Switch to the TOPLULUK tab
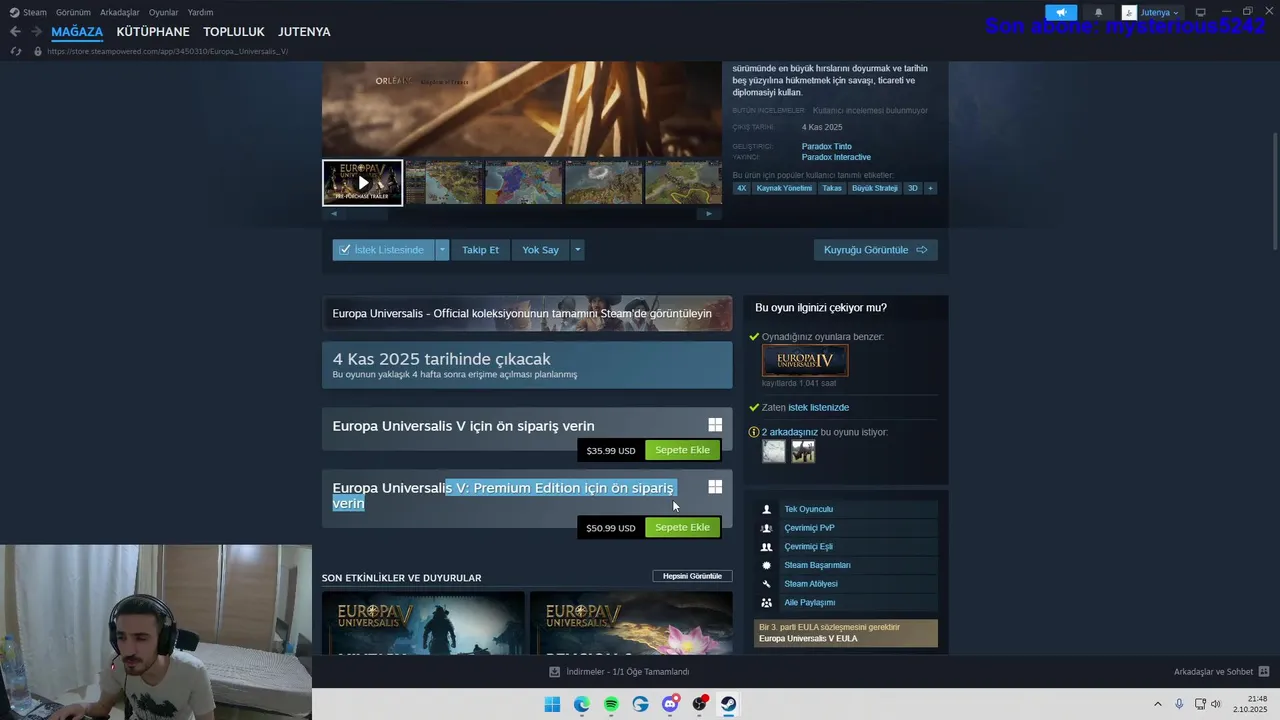This screenshot has width=1280, height=720. click(234, 31)
